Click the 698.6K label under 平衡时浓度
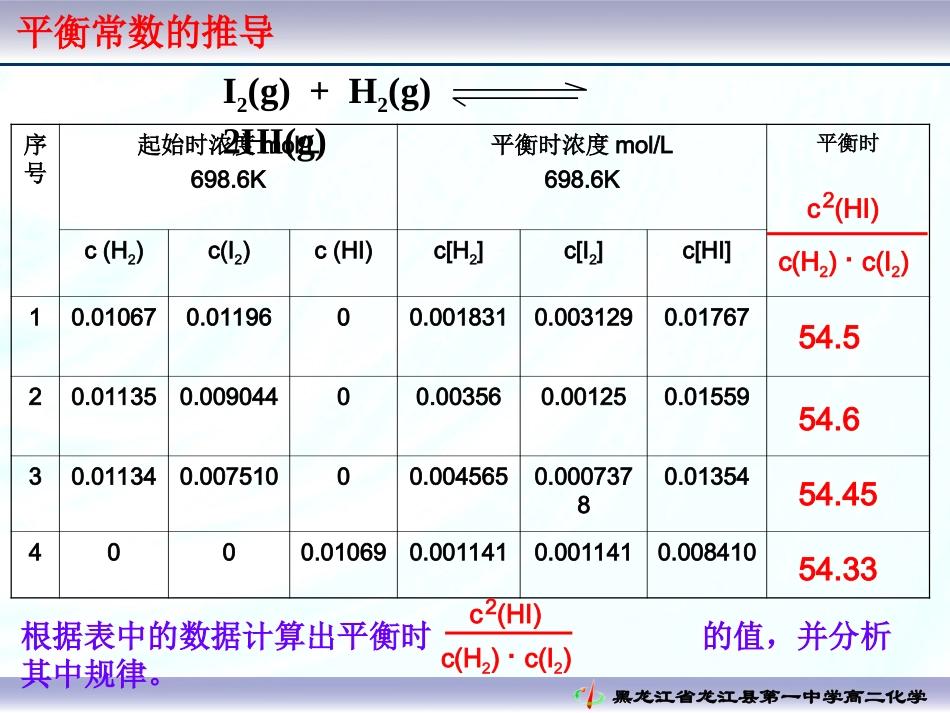Viewport: 950px width, 713px height. (582, 179)
